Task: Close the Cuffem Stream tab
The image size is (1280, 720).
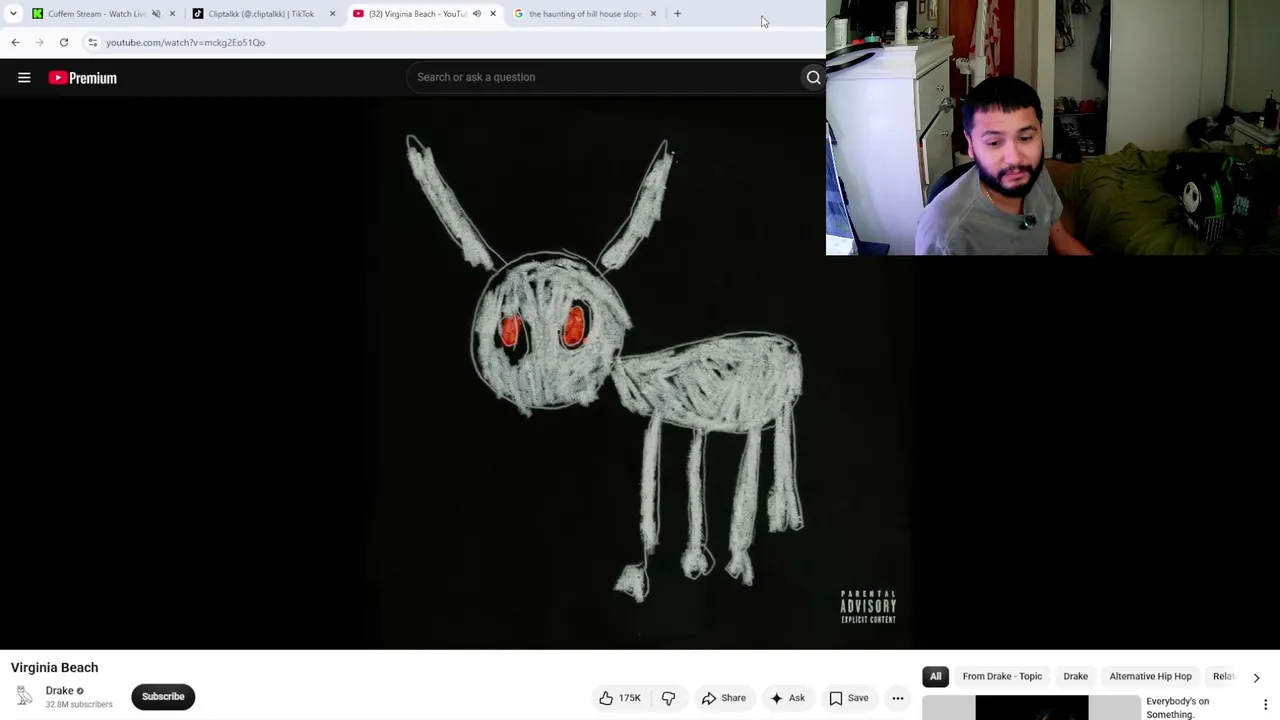Action: point(172,14)
